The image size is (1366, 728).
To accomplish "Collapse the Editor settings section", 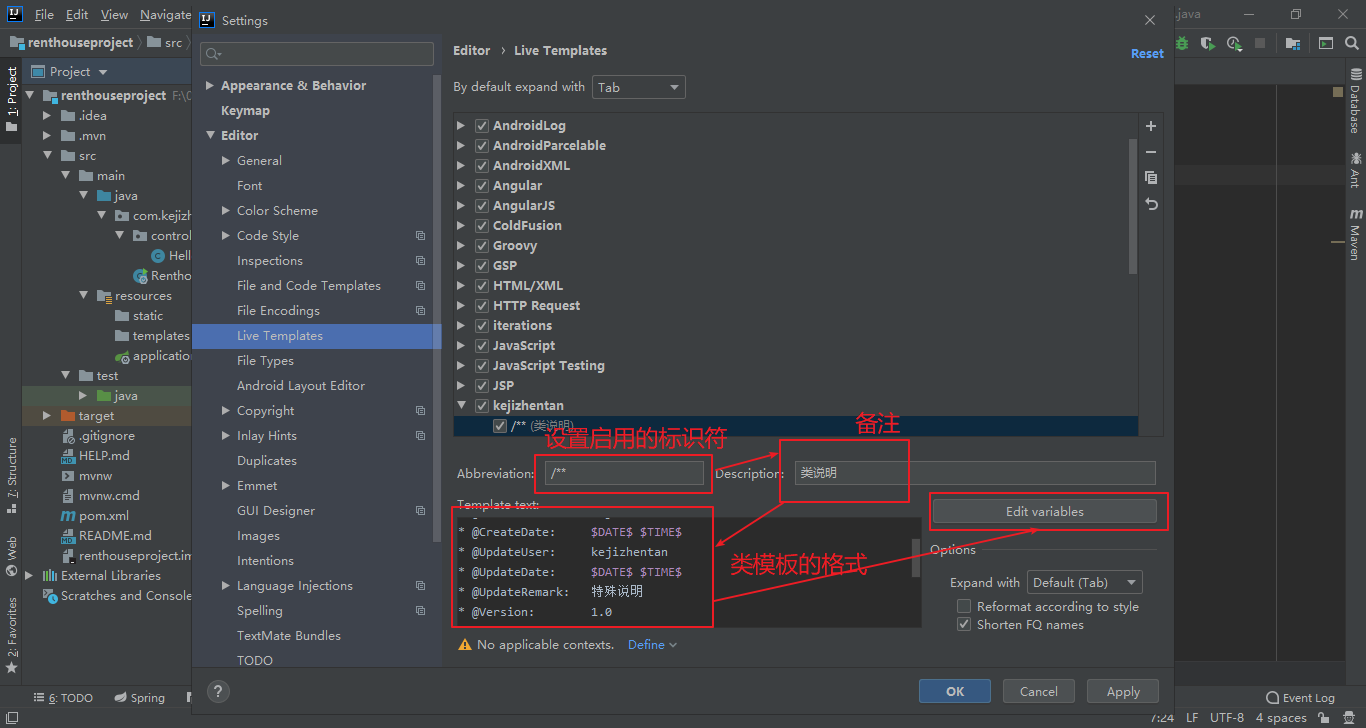I will [210, 136].
